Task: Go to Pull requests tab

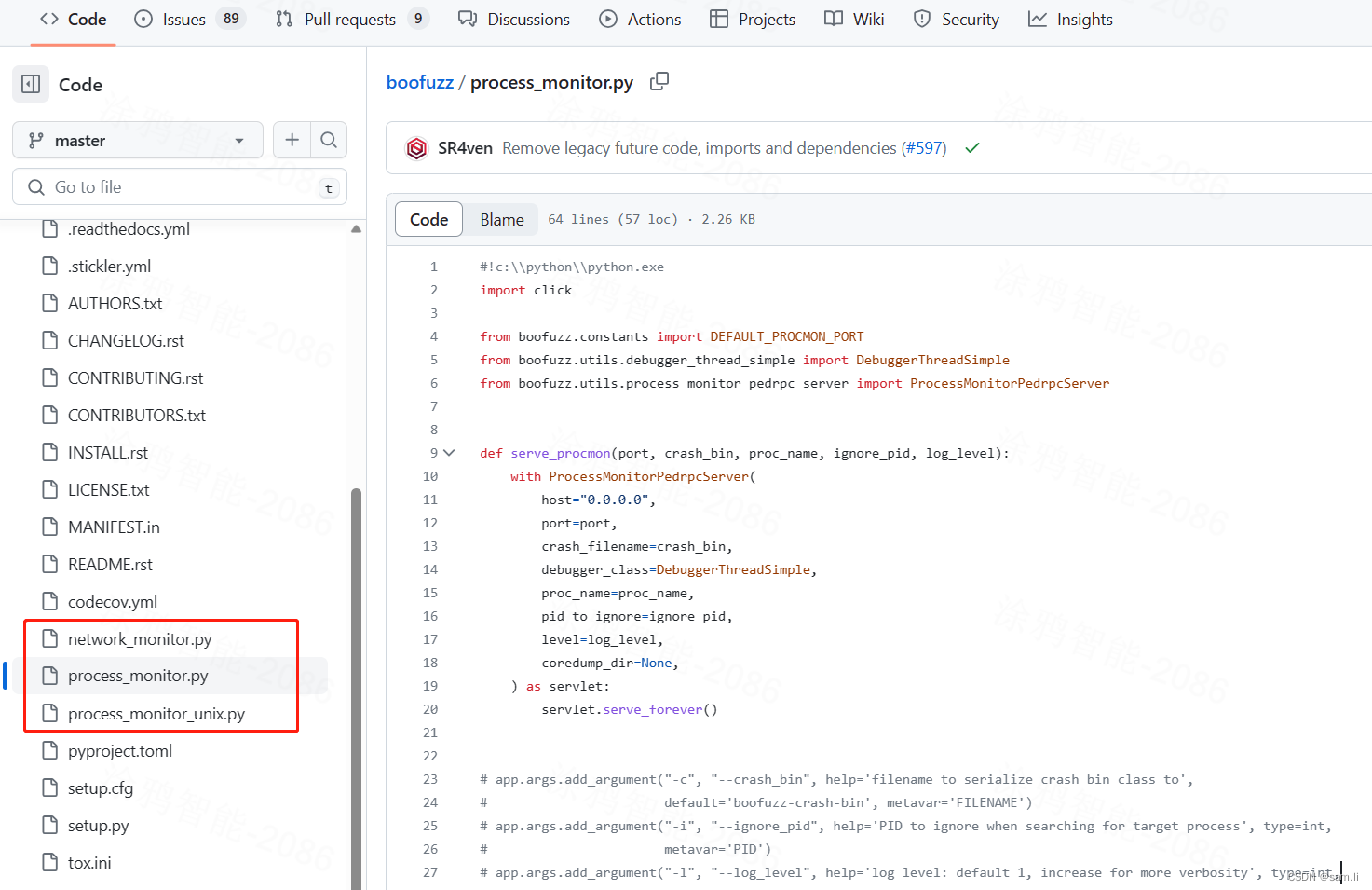Action: pos(351,20)
